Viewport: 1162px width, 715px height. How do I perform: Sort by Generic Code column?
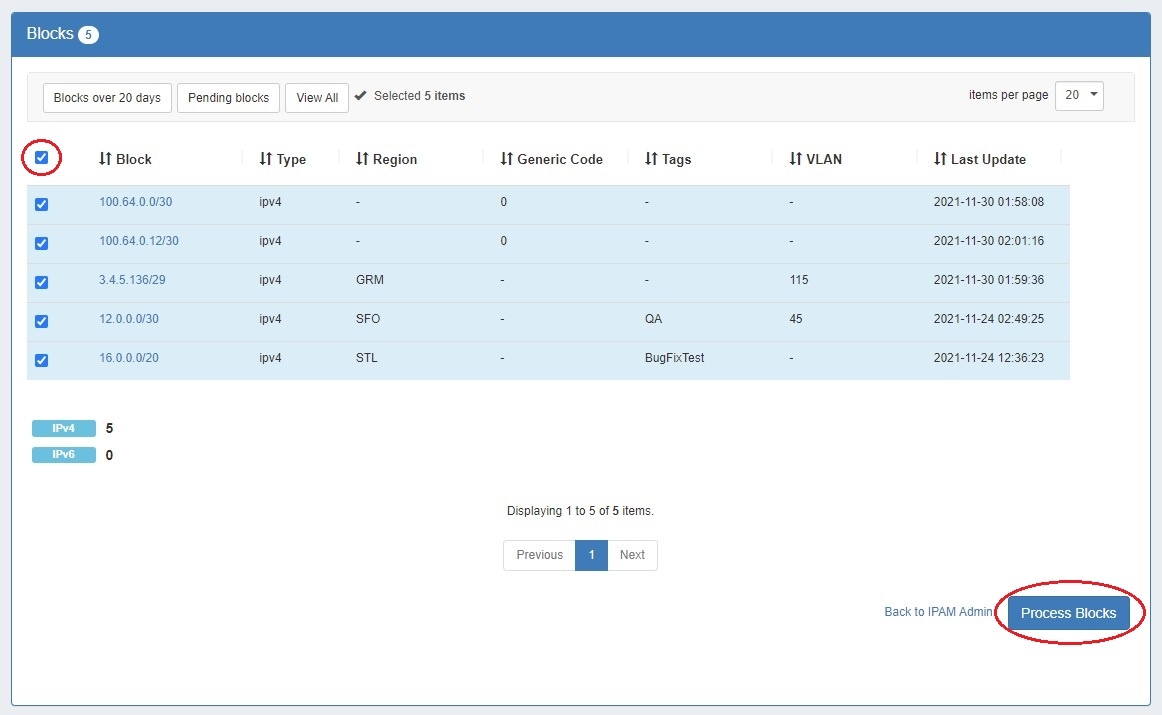tap(551, 159)
